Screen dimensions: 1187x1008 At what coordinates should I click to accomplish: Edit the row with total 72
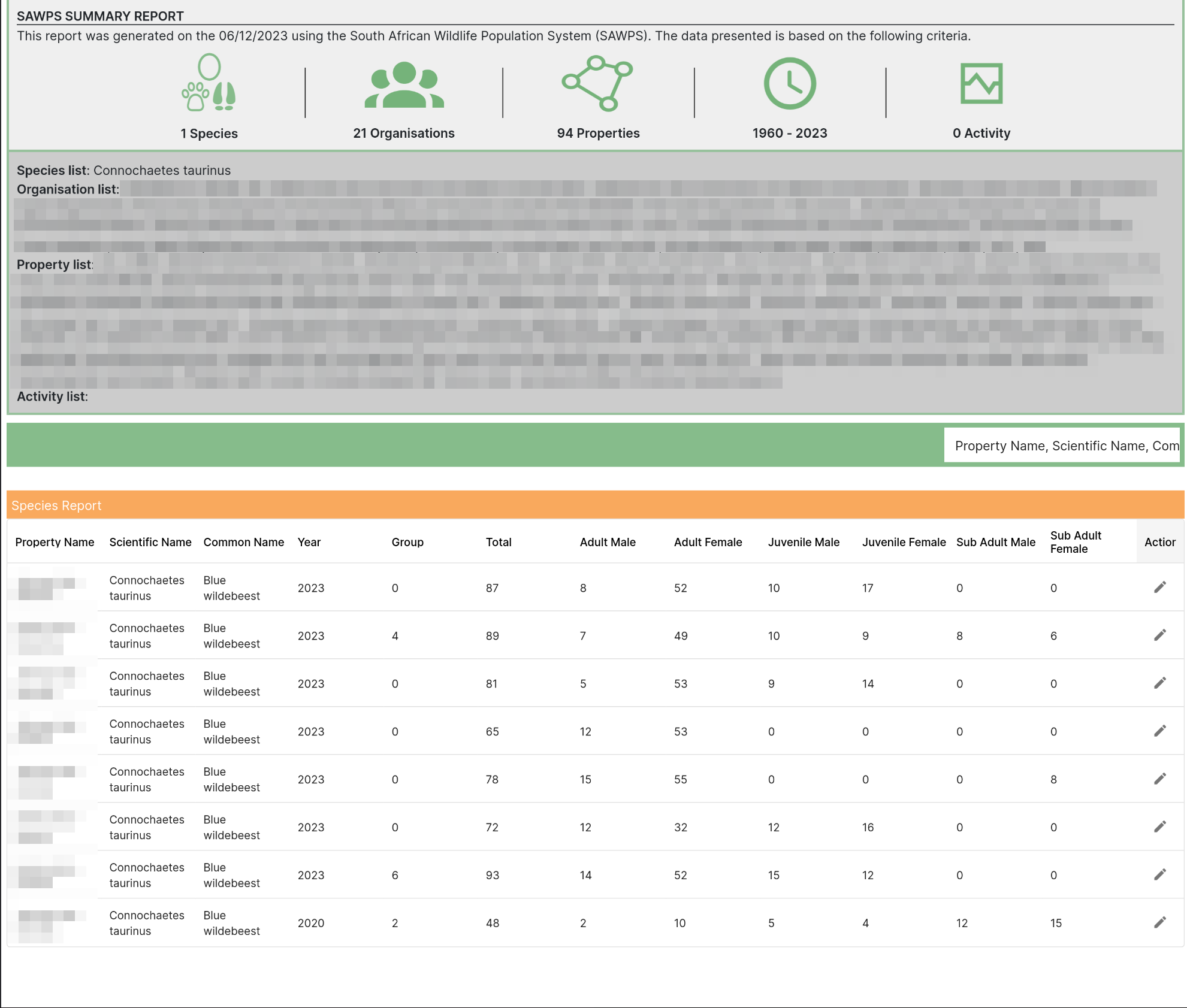(1160, 827)
